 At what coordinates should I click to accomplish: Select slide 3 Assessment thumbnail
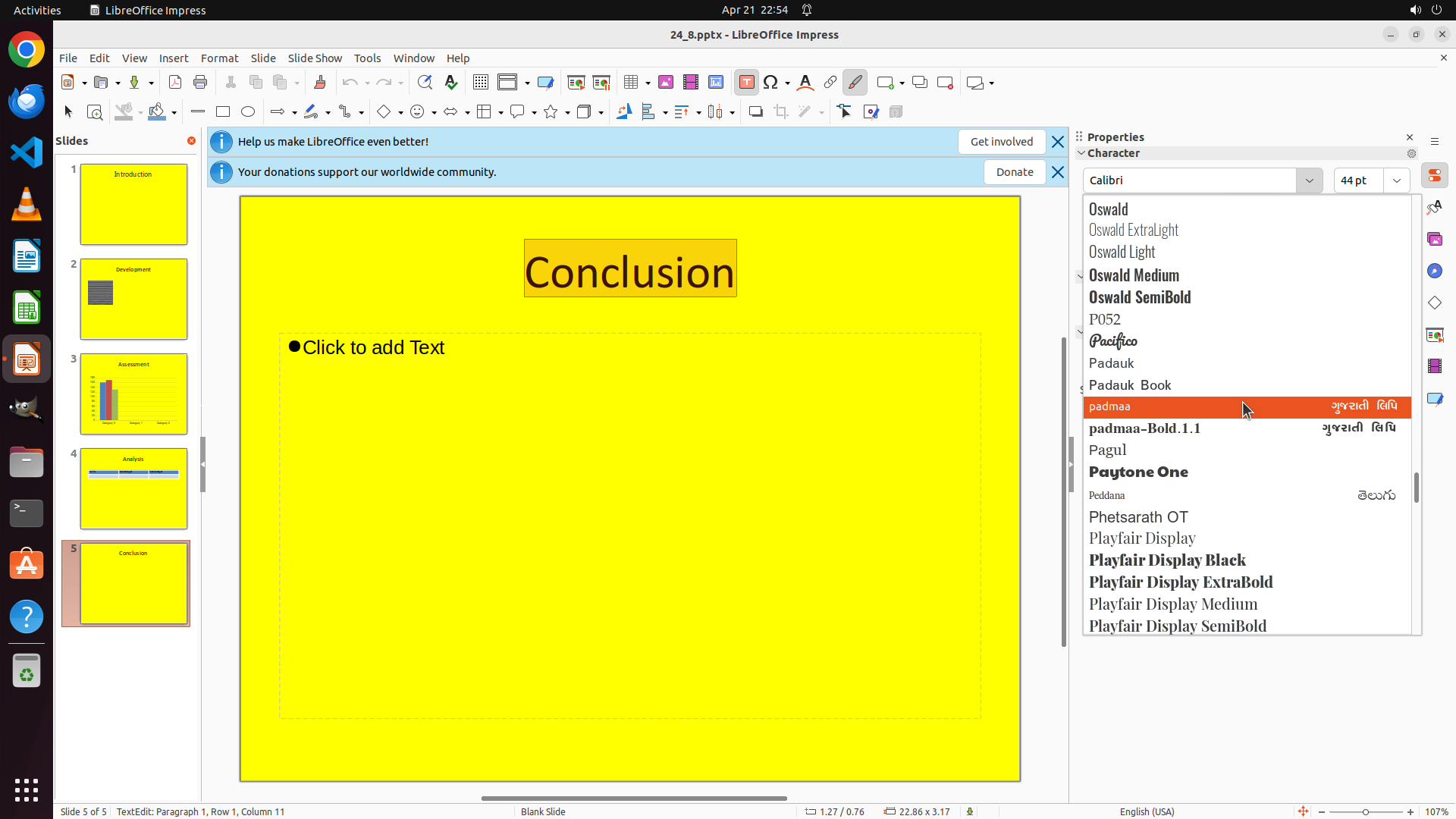pos(133,394)
